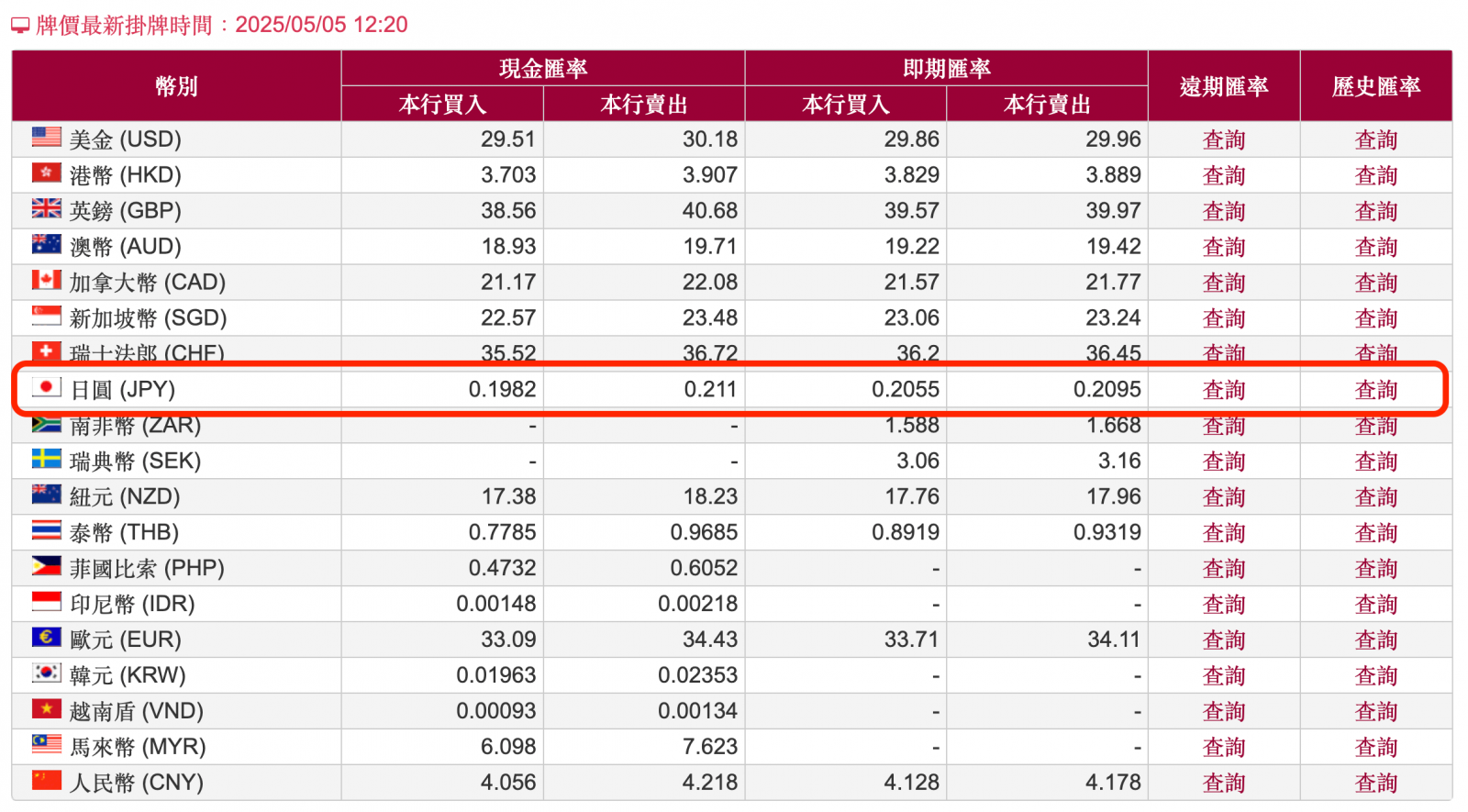Click the Hong Kong flag icon

pyautogui.click(x=46, y=173)
